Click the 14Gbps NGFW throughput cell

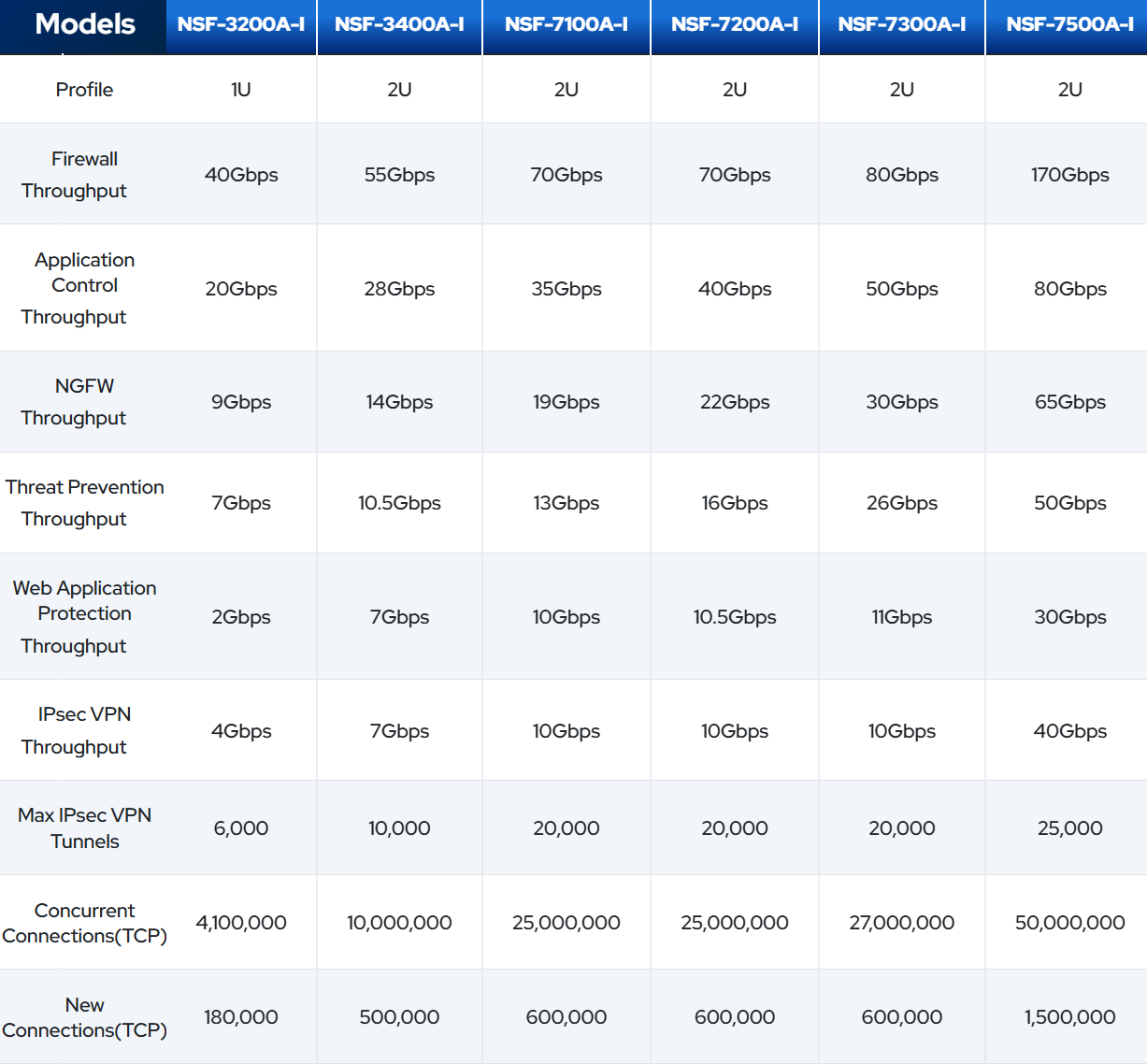coord(399,402)
